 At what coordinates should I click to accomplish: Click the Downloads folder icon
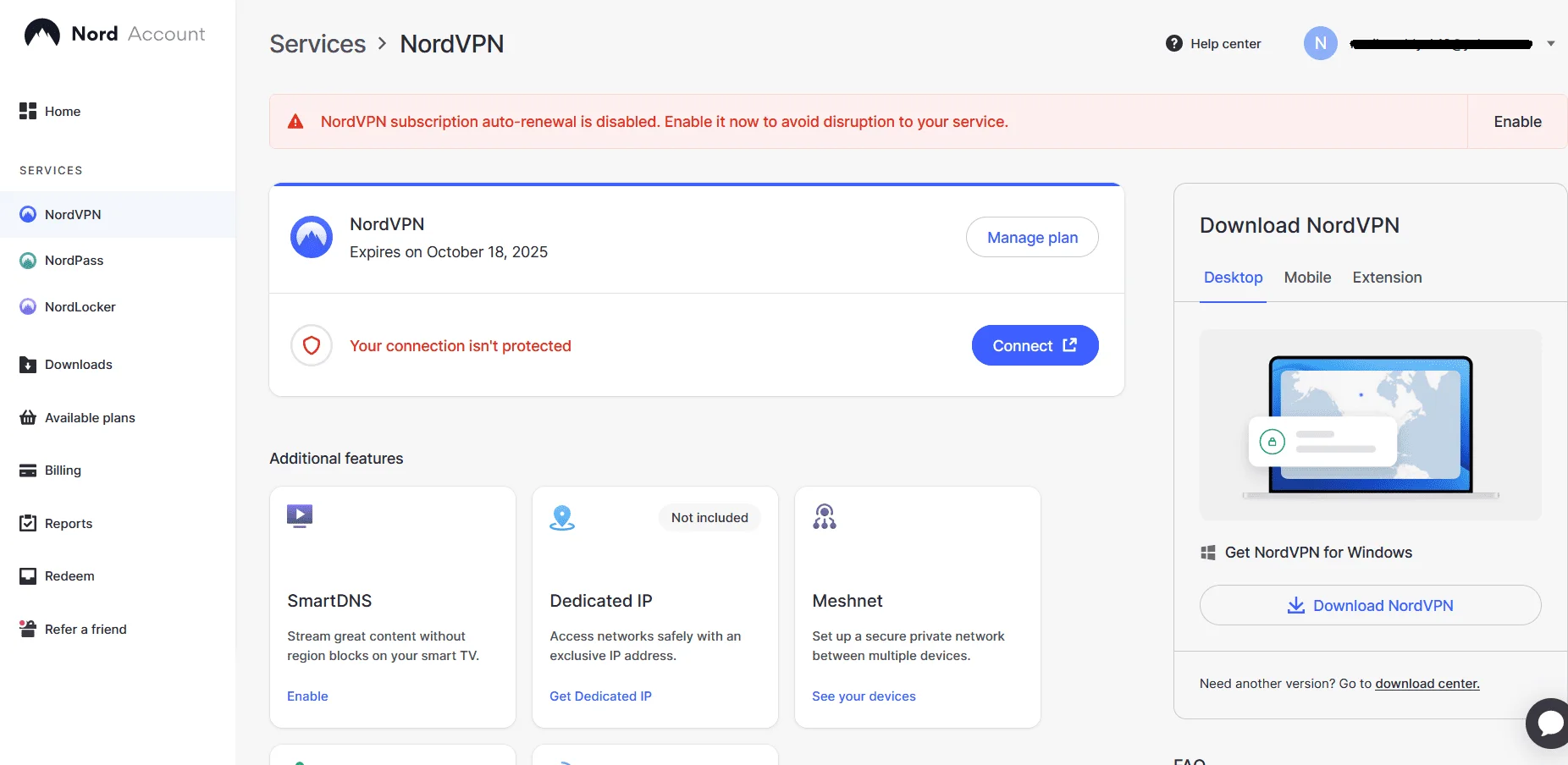28,365
